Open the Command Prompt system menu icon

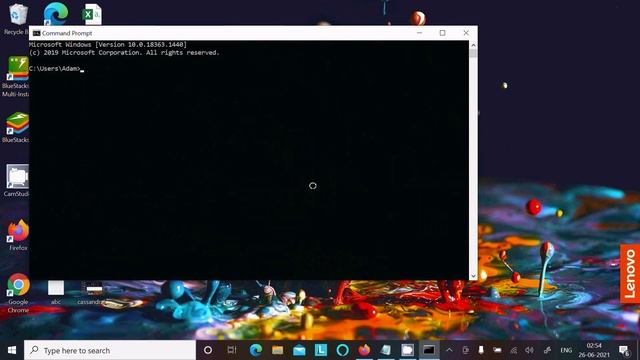pyautogui.click(x=36, y=33)
